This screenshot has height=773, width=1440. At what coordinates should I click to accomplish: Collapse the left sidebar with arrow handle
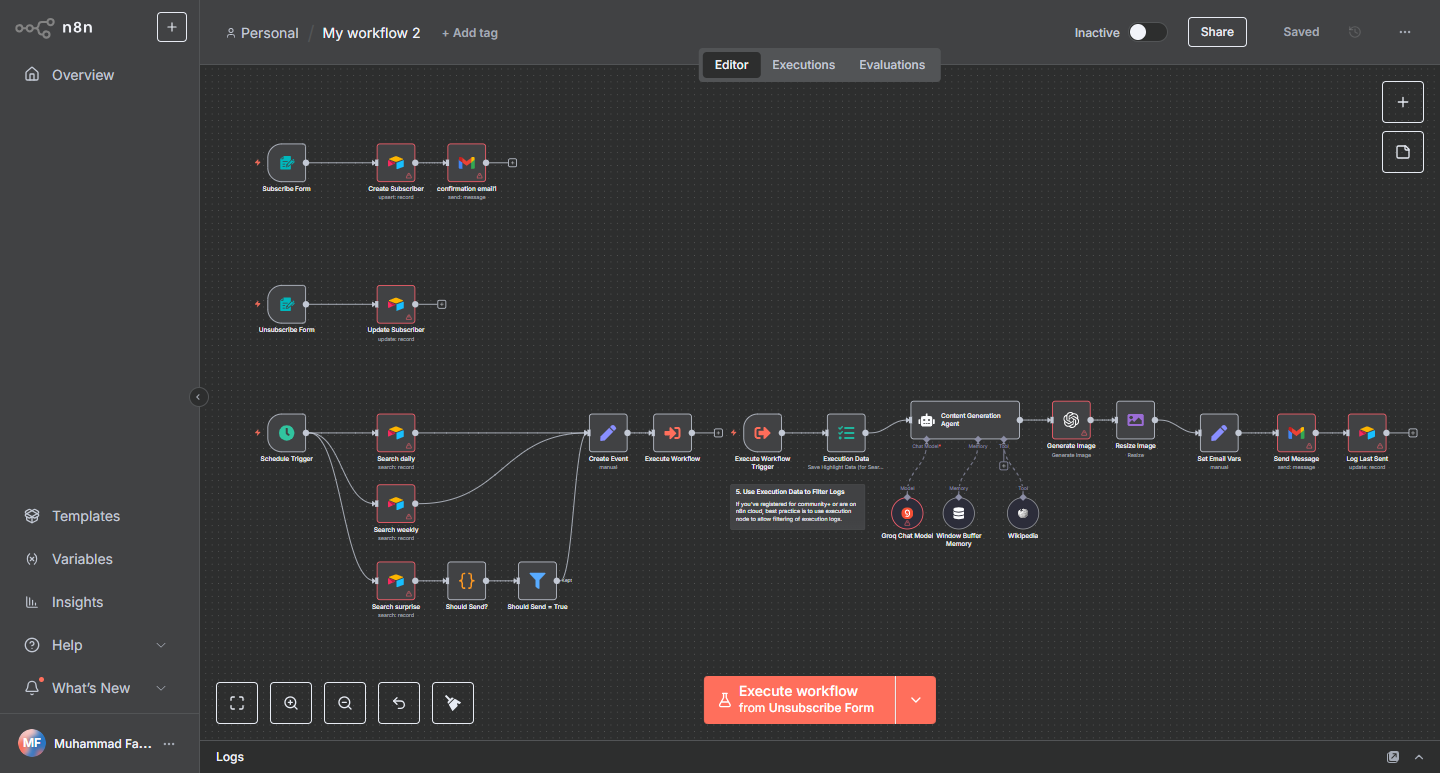click(x=198, y=397)
